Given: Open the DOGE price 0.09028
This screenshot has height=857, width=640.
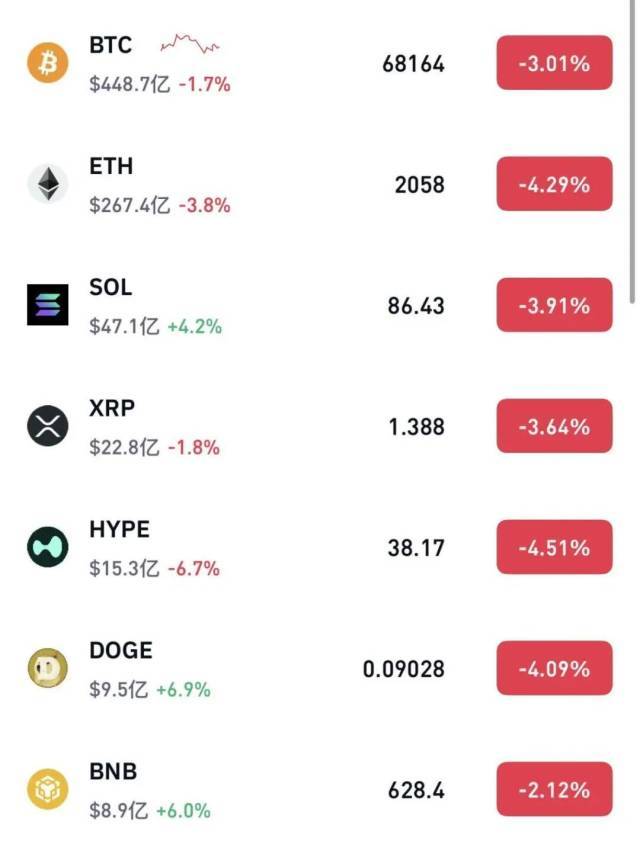Looking at the screenshot, I should click(404, 669).
